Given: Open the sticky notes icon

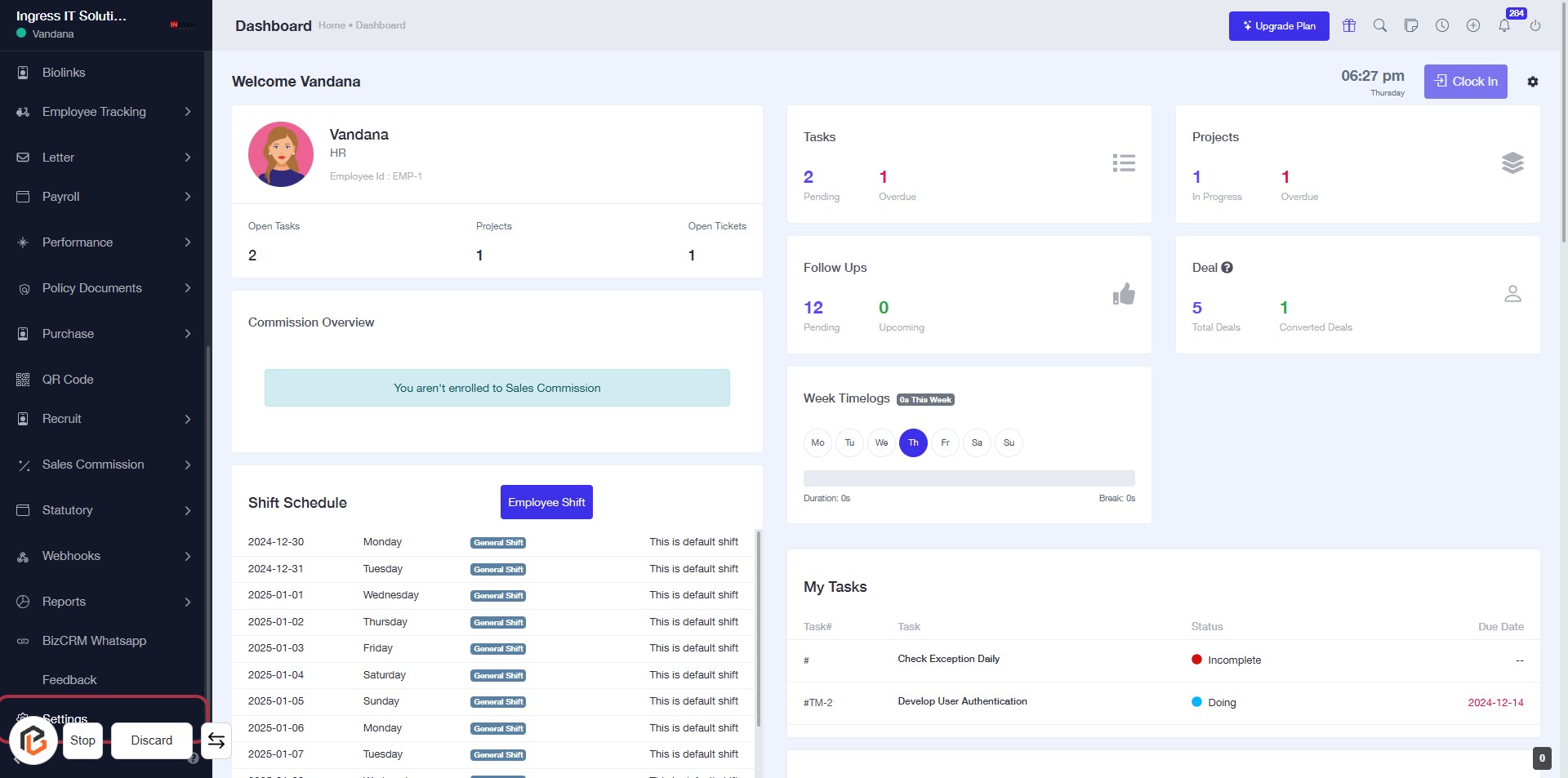Looking at the screenshot, I should (x=1411, y=25).
